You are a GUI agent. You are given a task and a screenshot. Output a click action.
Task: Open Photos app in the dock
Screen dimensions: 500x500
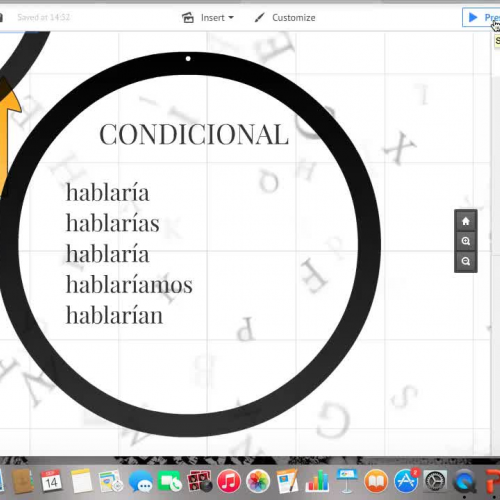pos(258,482)
